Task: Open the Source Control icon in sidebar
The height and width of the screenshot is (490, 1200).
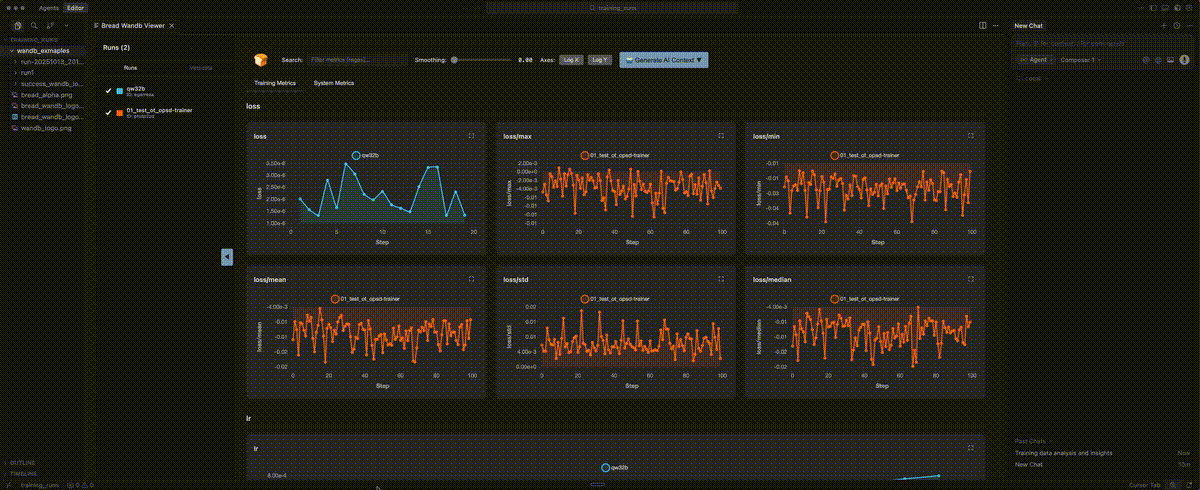Action: click(50, 24)
